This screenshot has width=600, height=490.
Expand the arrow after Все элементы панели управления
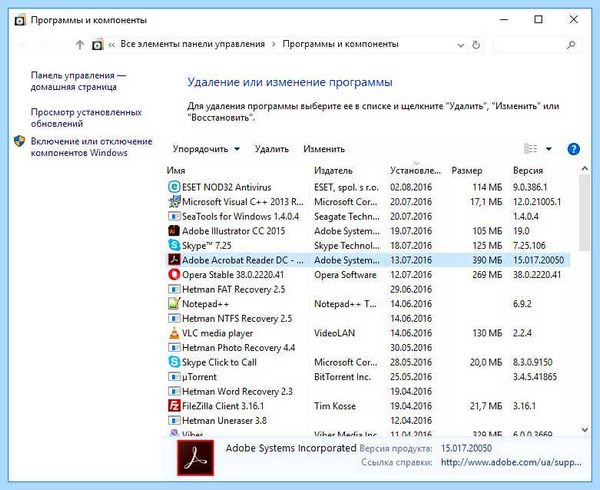point(274,44)
